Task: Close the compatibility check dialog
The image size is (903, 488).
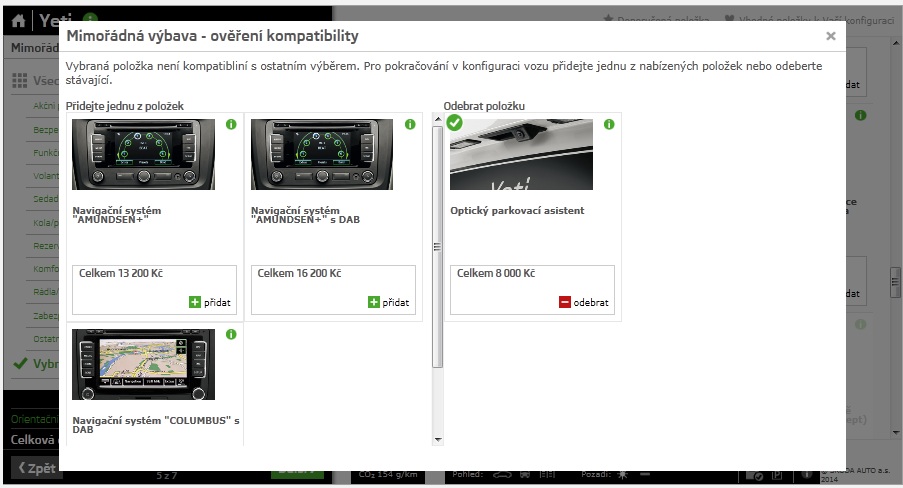Action: pos(830,36)
